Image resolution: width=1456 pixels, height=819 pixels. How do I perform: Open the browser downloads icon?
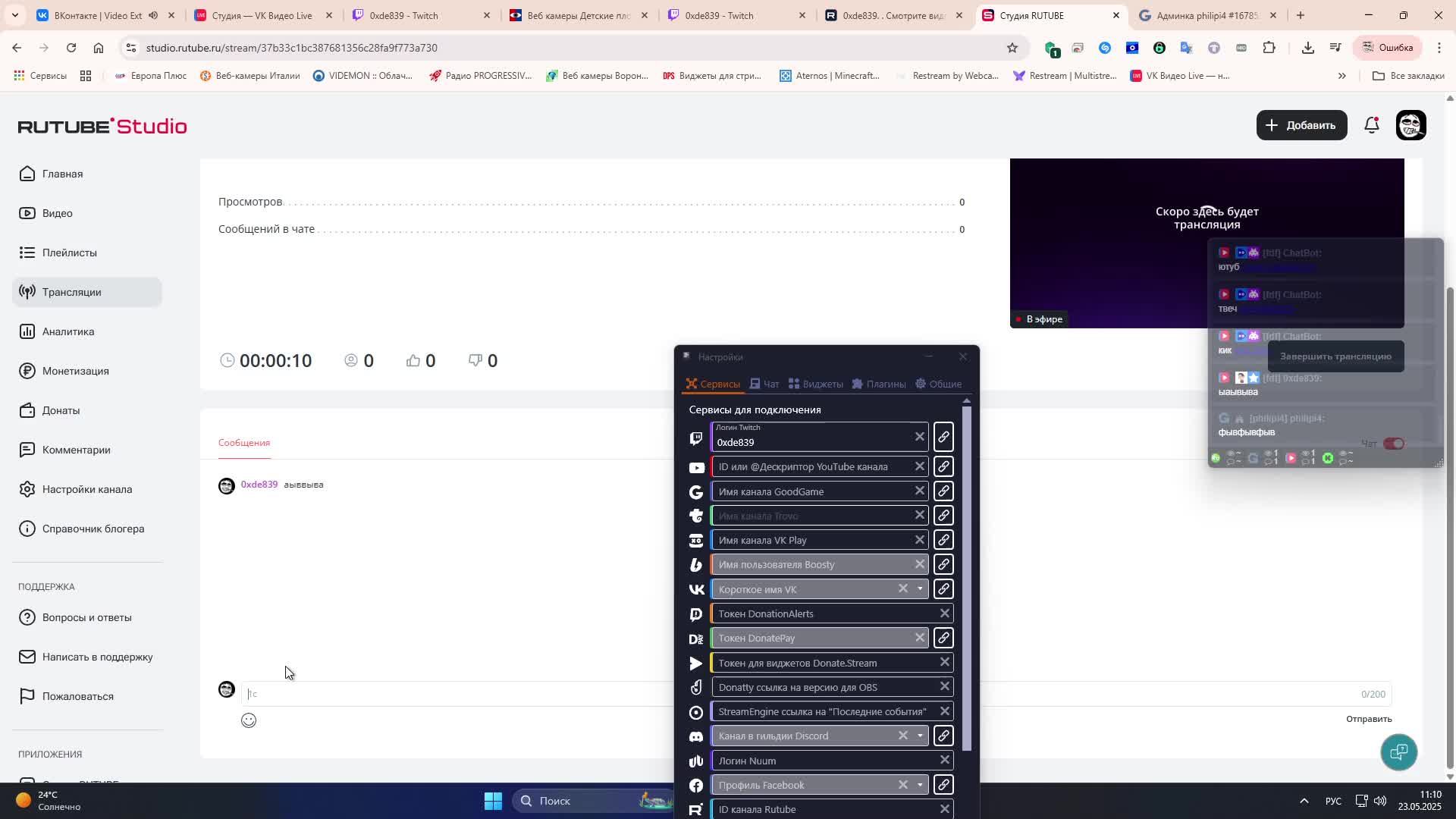[1308, 48]
